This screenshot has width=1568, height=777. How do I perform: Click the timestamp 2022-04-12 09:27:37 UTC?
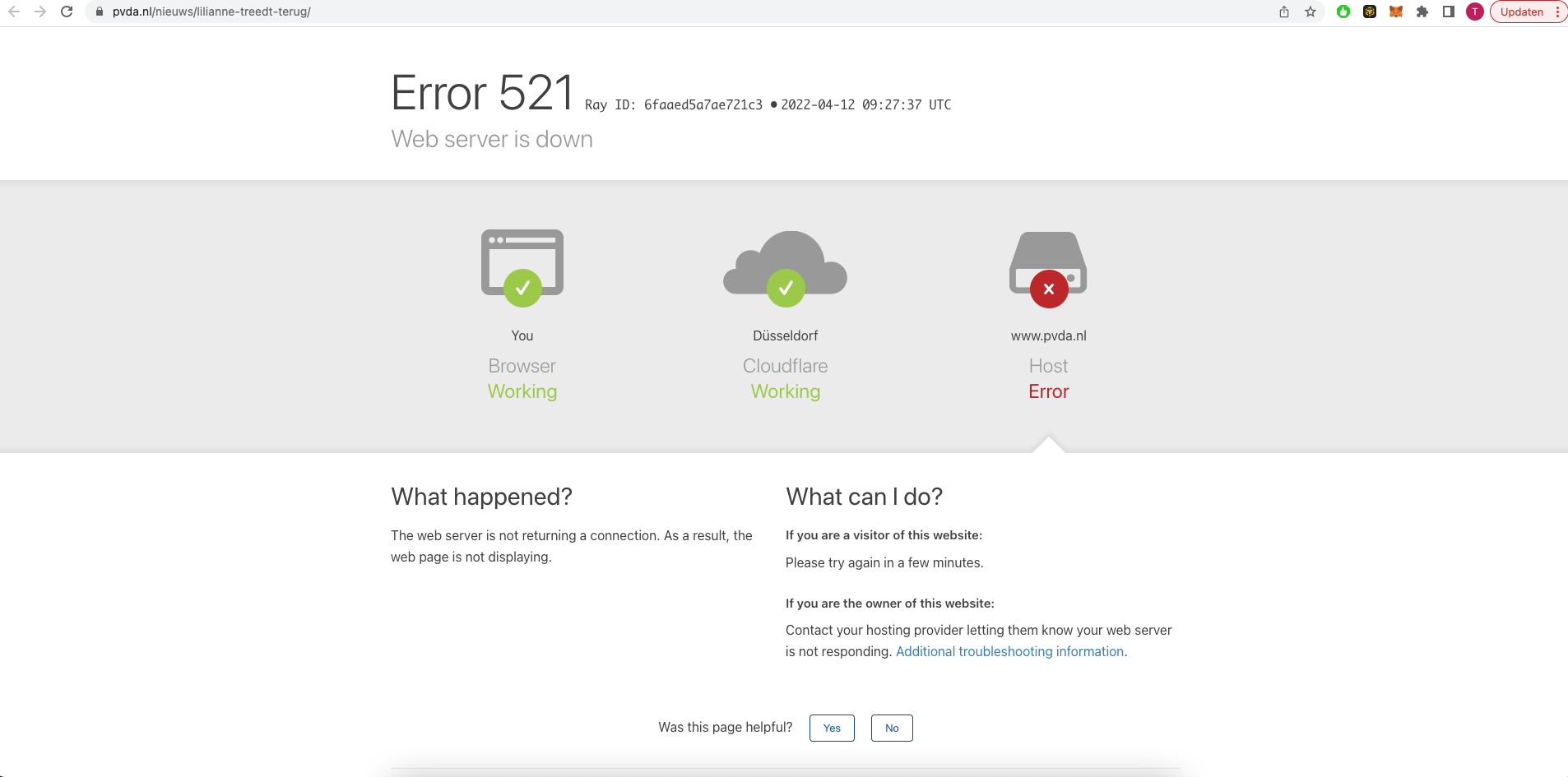pyautogui.click(x=865, y=104)
